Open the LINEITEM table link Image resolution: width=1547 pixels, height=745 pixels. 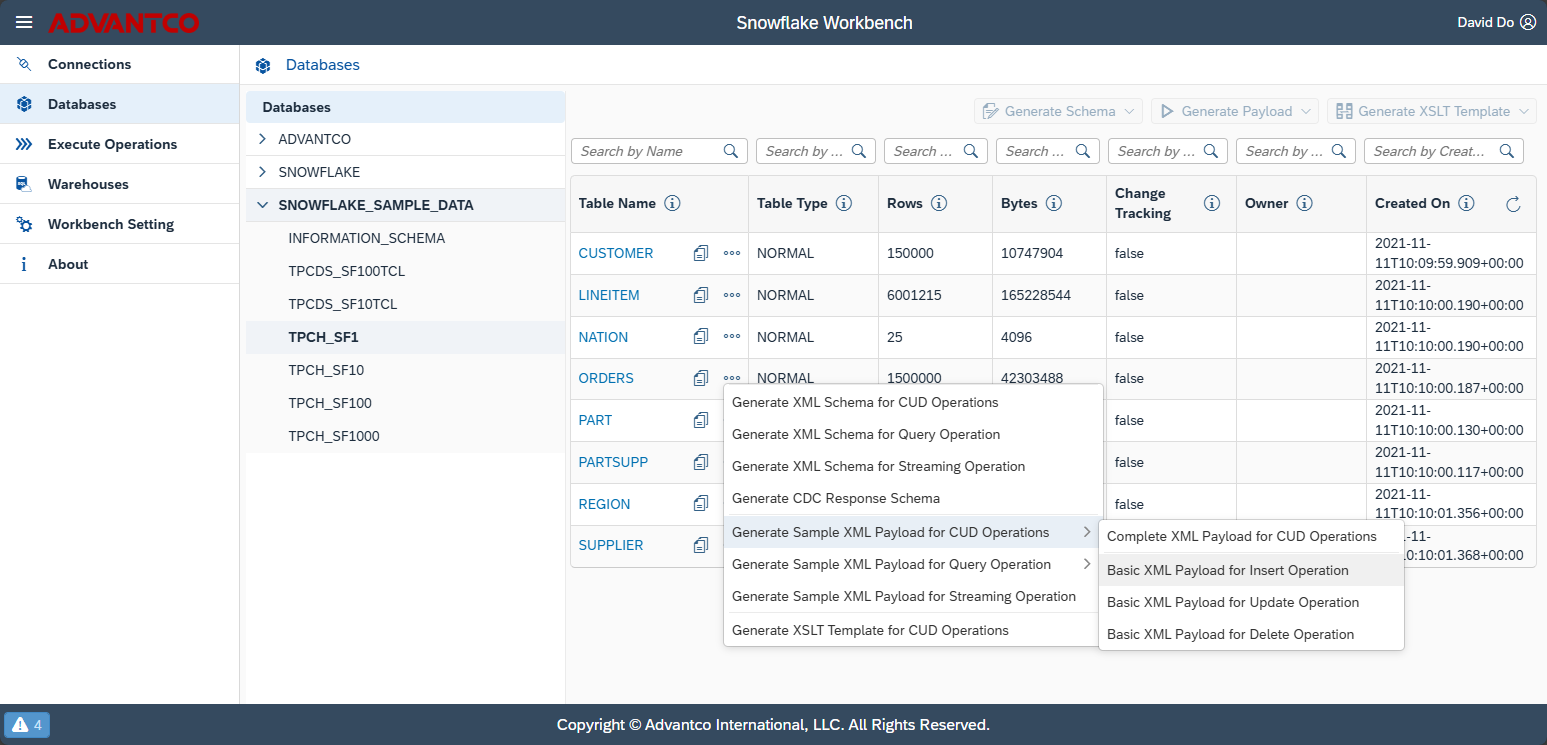(x=609, y=295)
